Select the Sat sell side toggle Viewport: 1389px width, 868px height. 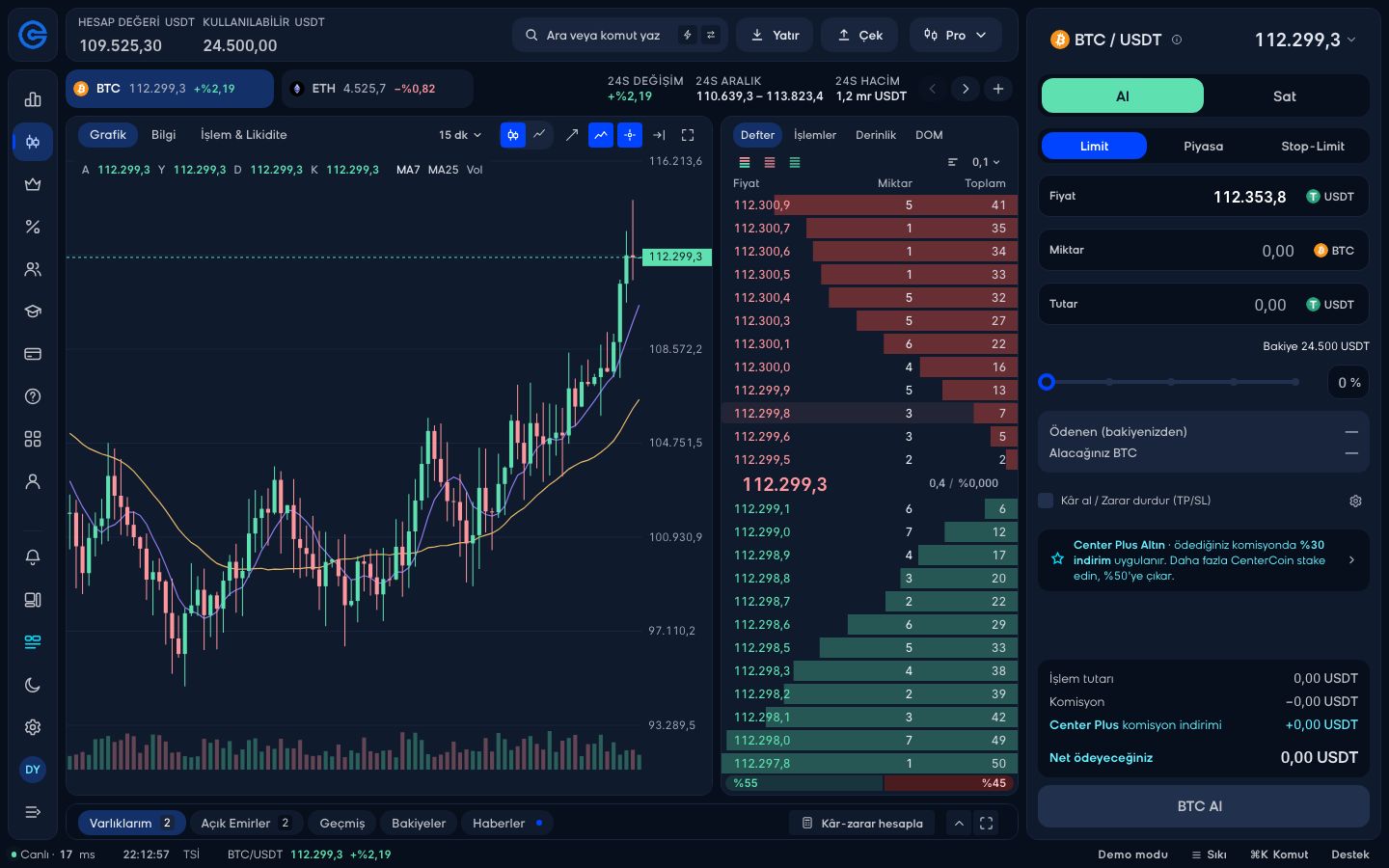coord(1284,96)
